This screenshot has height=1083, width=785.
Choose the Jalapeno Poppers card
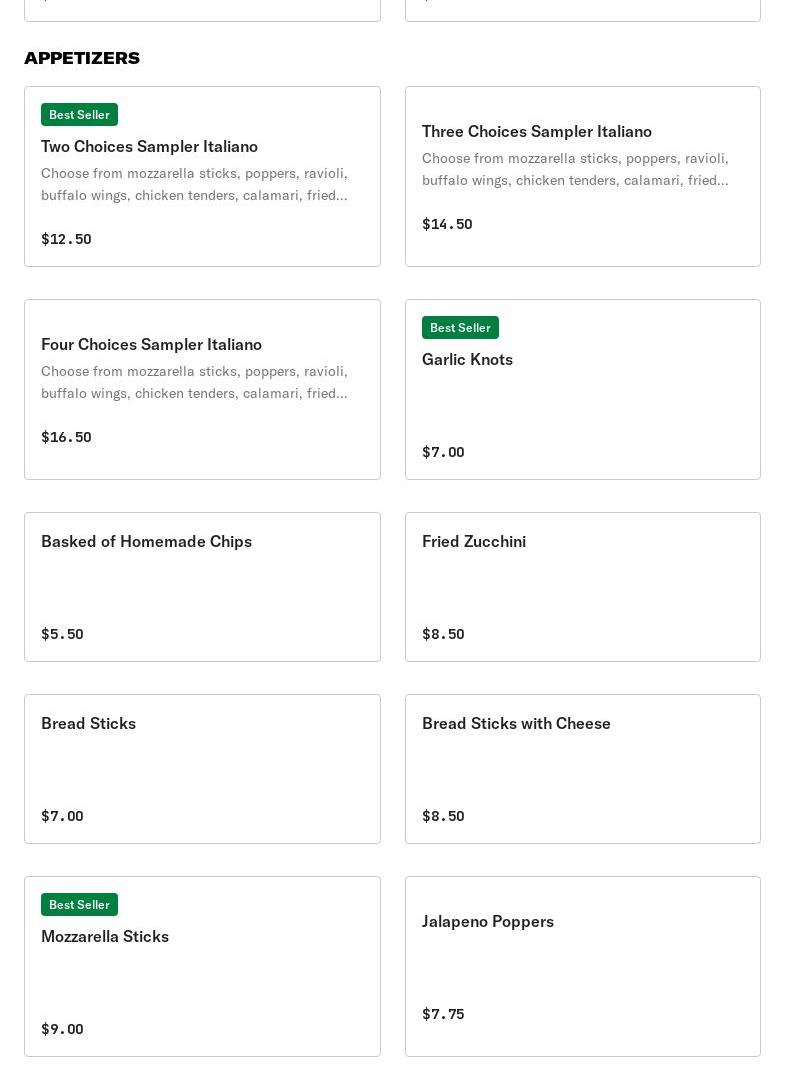coord(583,966)
